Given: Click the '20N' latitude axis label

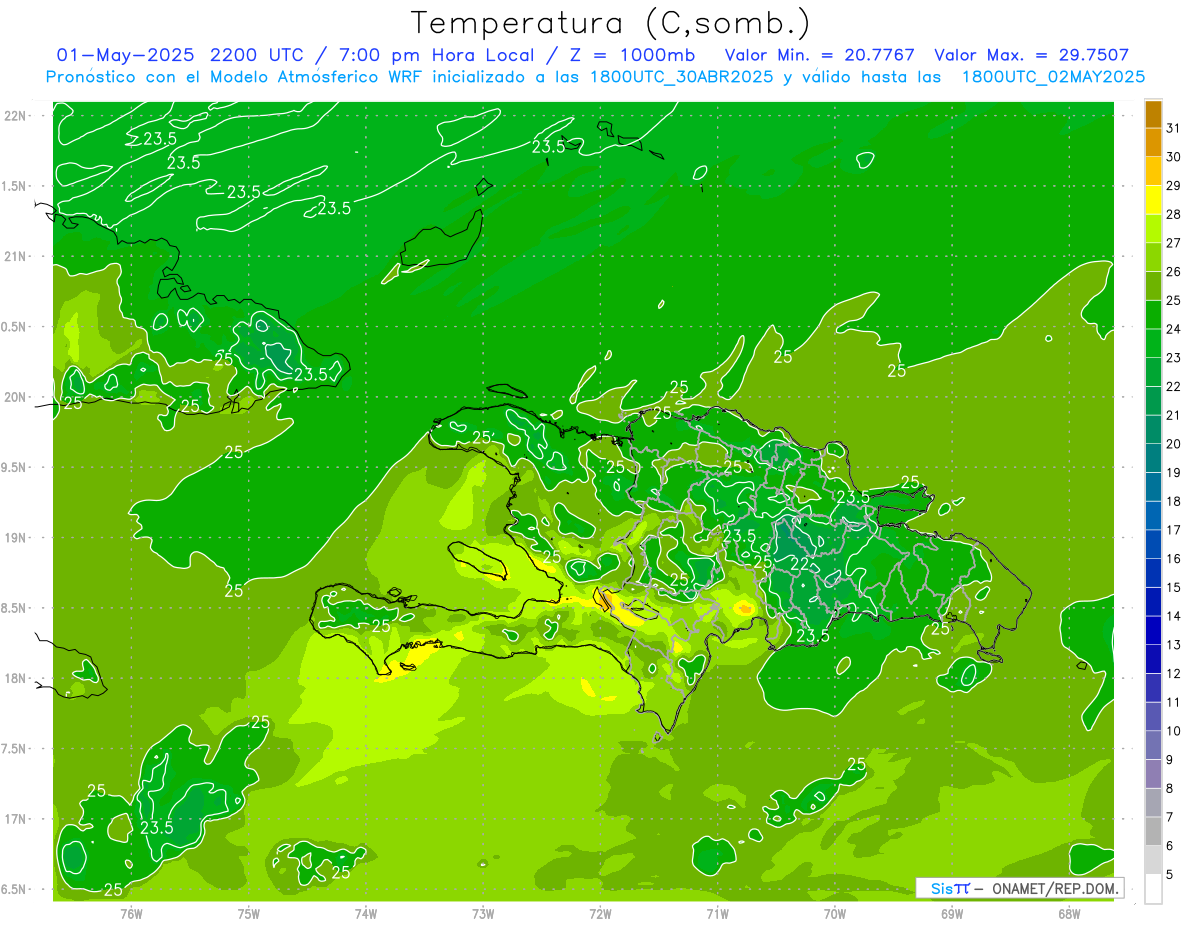Looking at the screenshot, I should [16, 397].
